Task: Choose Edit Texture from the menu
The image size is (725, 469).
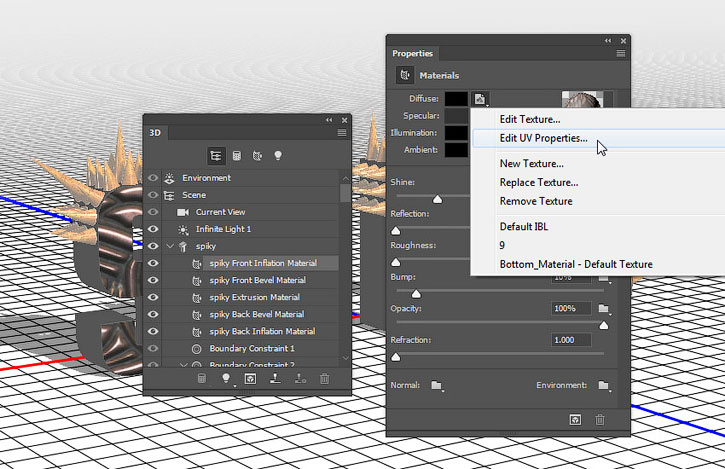Action: point(530,119)
